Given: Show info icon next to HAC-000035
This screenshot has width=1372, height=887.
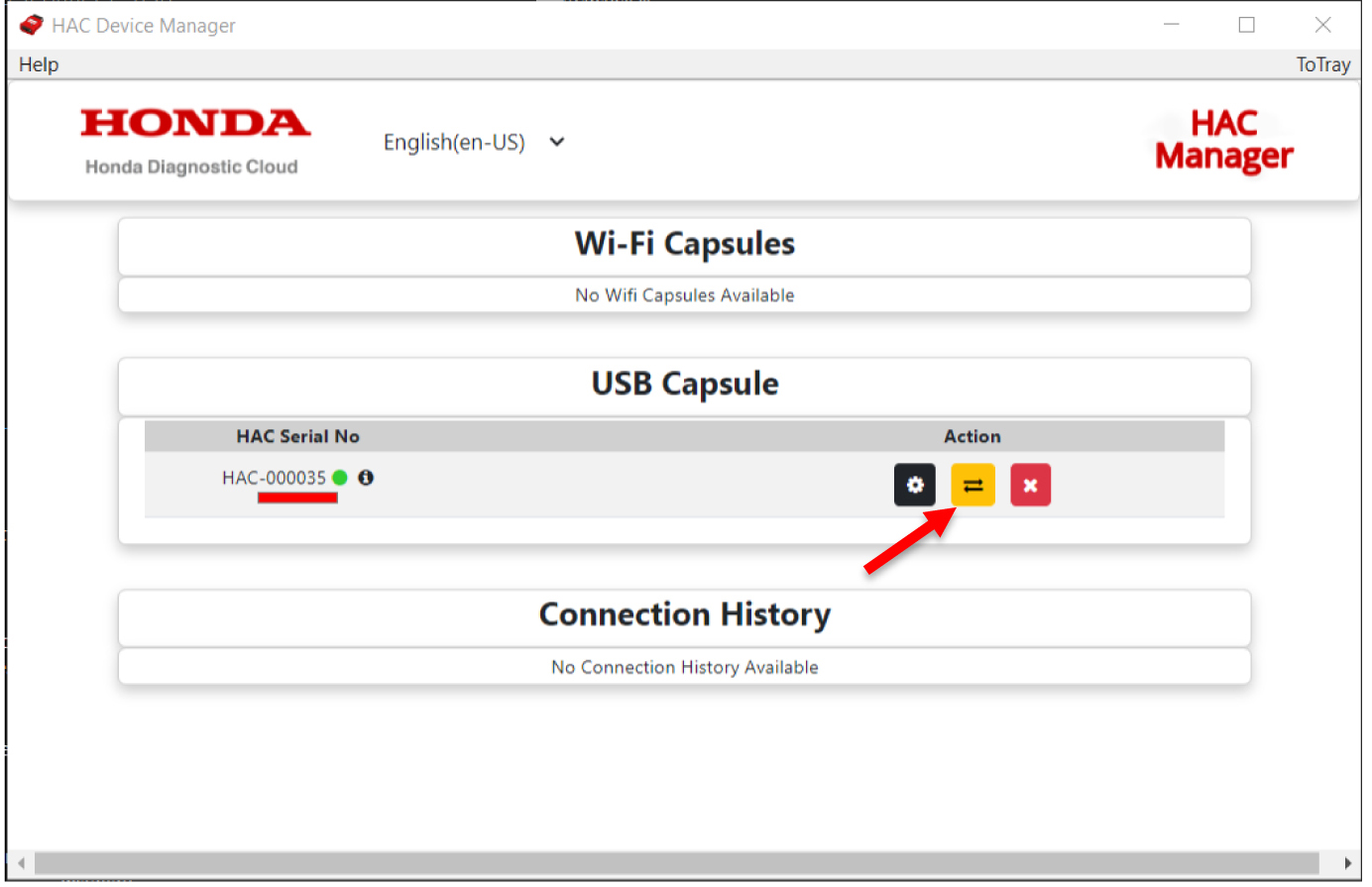Looking at the screenshot, I should pos(366,478).
